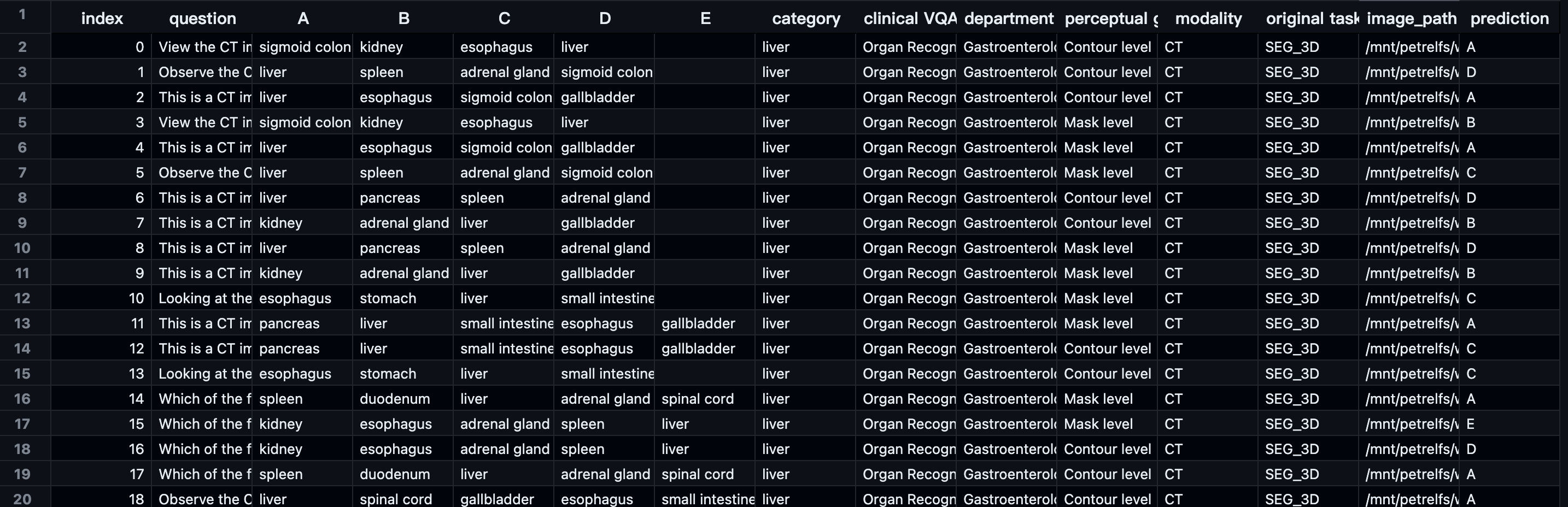Select 'Contour level' cell in row 2
Image resolution: width=1568 pixels, height=507 pixels.
(1107, 47)
